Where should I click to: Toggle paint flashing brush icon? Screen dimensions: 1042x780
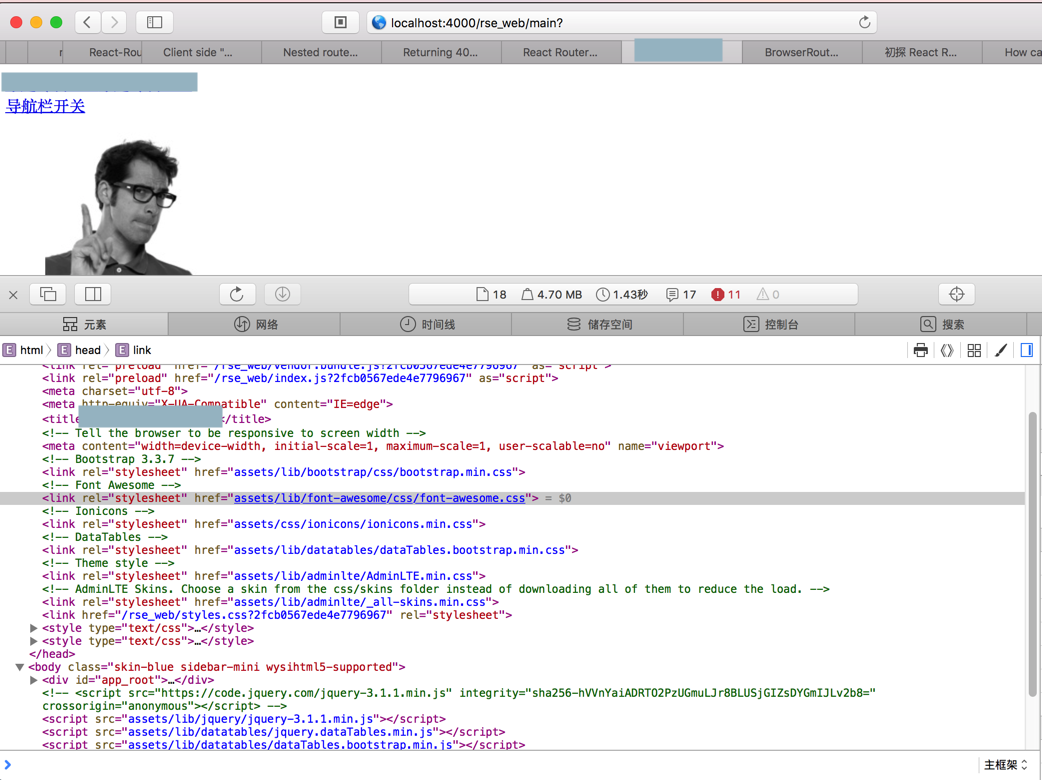(1001, 350)
